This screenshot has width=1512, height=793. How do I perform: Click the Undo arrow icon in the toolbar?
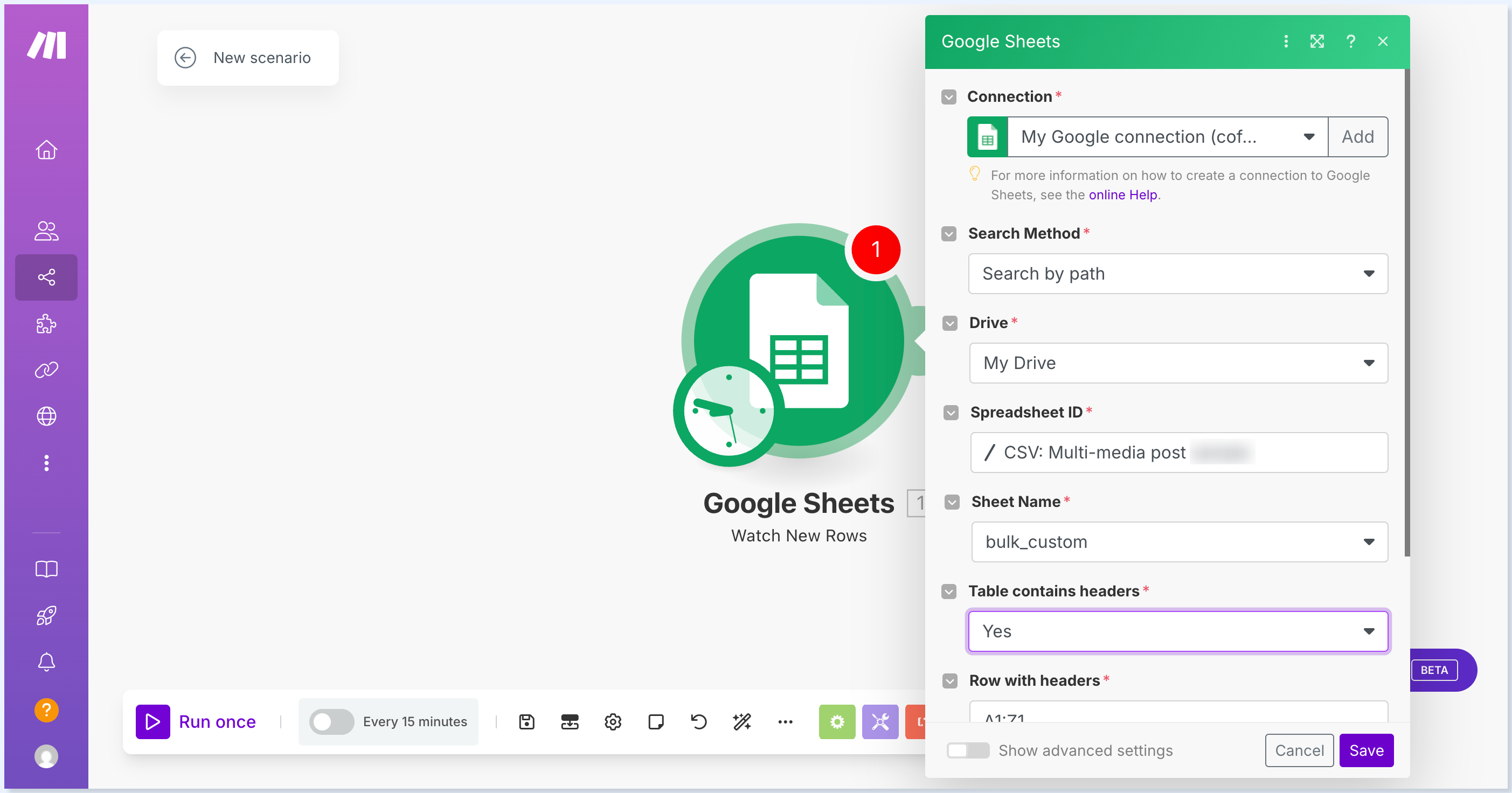pos(698,721)
